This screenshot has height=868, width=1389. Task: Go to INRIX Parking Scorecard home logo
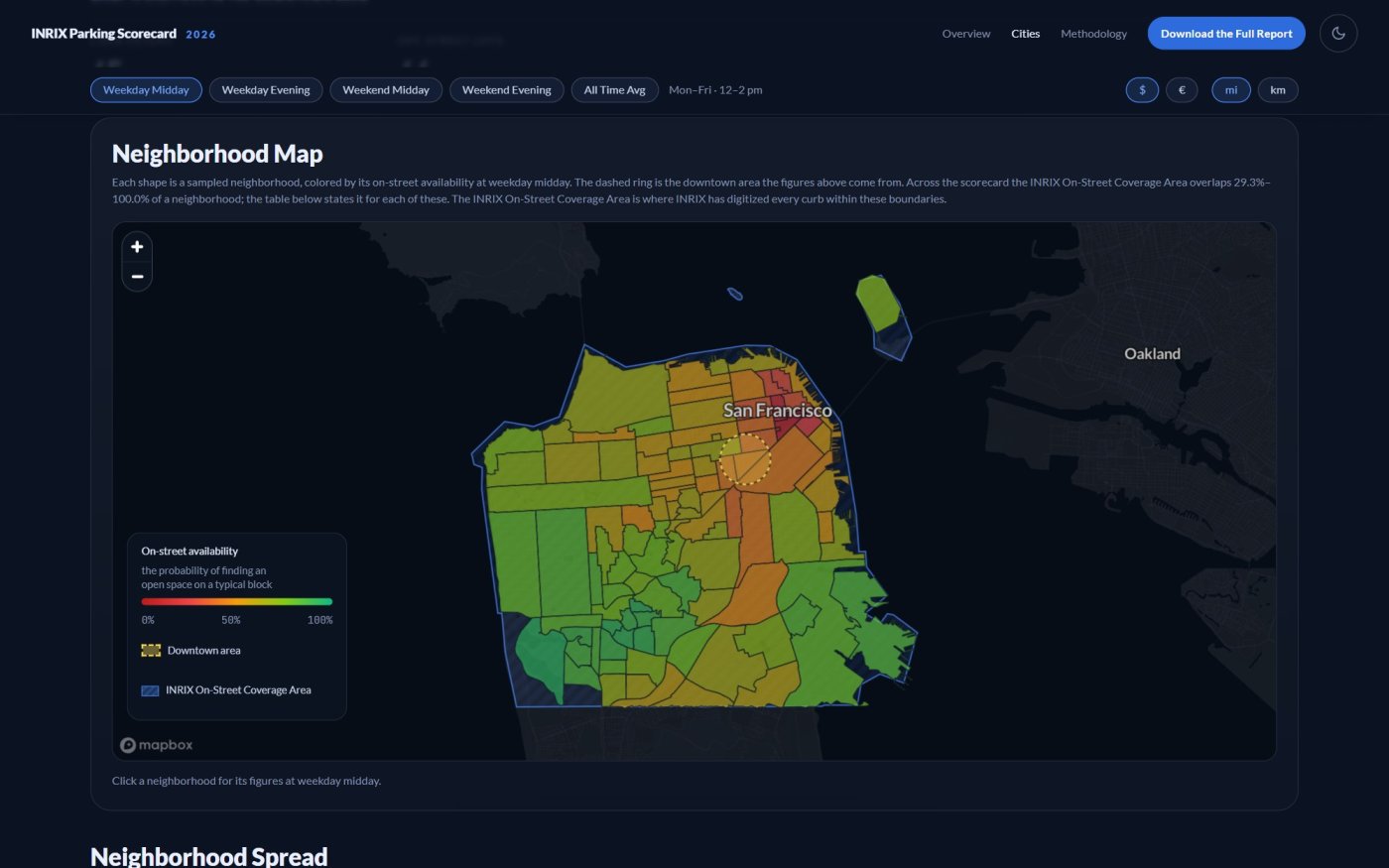[104, 34]
